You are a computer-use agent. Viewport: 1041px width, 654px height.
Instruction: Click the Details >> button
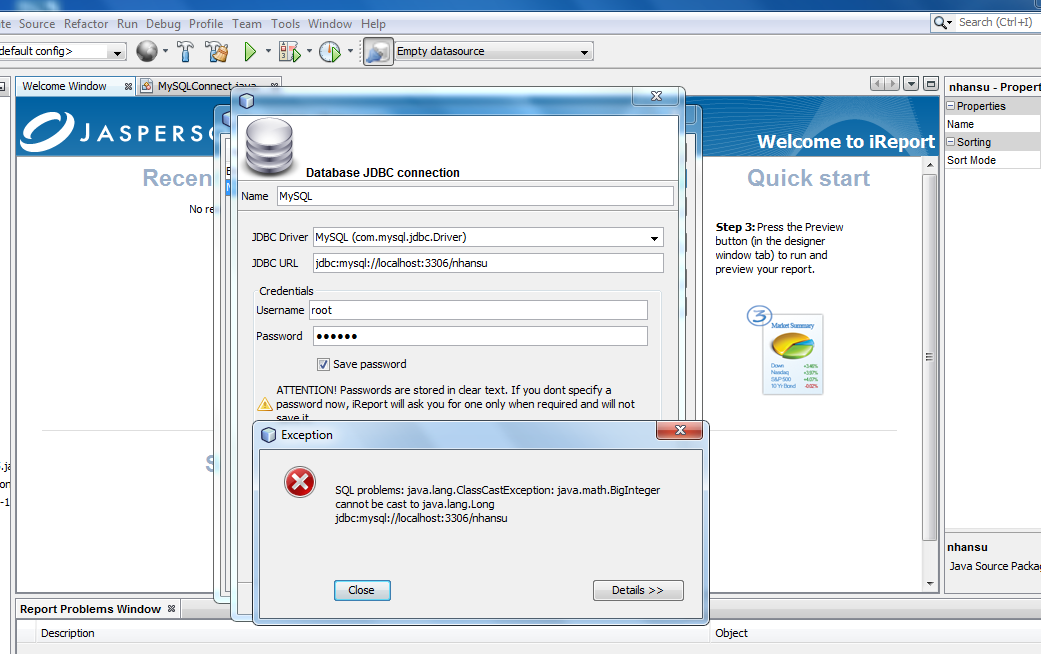638,590
